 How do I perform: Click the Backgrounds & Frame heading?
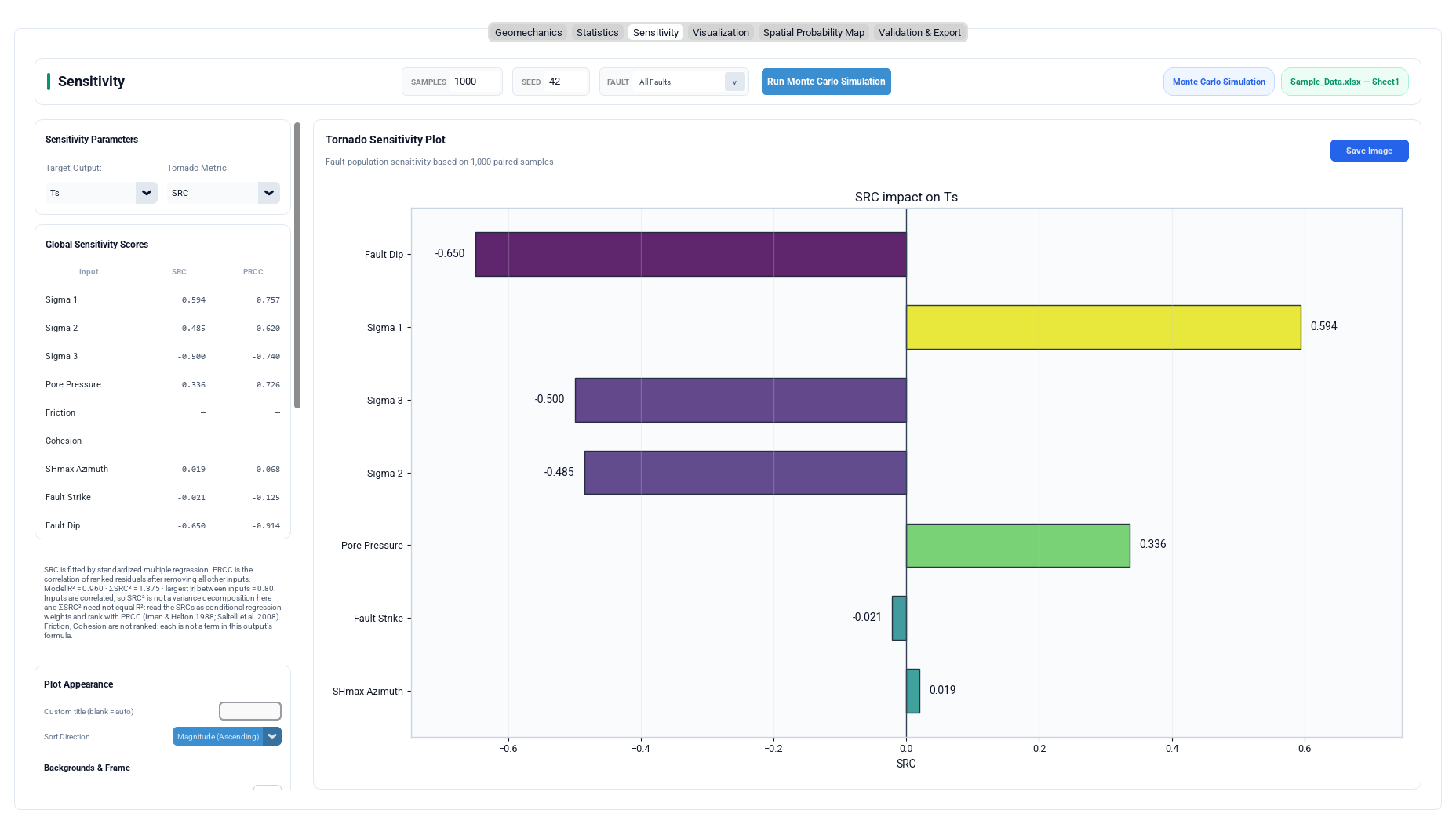(87, 768)
